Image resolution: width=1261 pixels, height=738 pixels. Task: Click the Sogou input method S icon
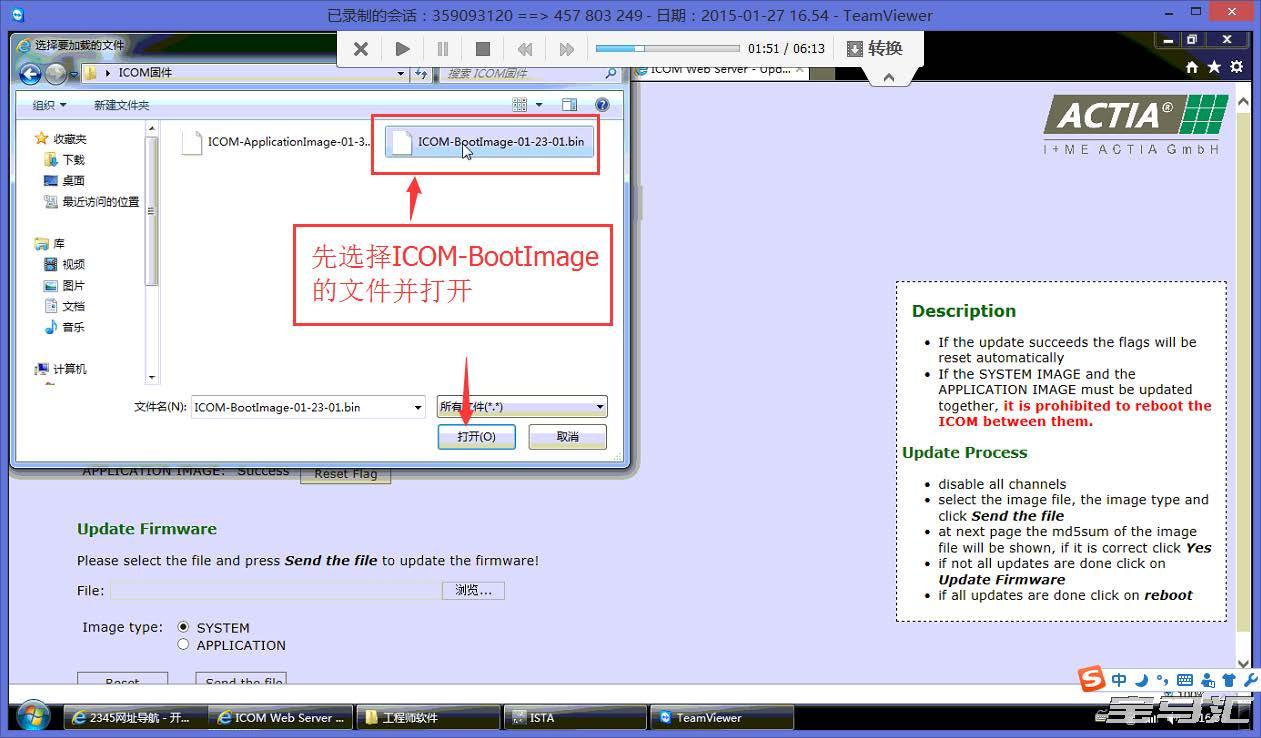pos(1092,678)
